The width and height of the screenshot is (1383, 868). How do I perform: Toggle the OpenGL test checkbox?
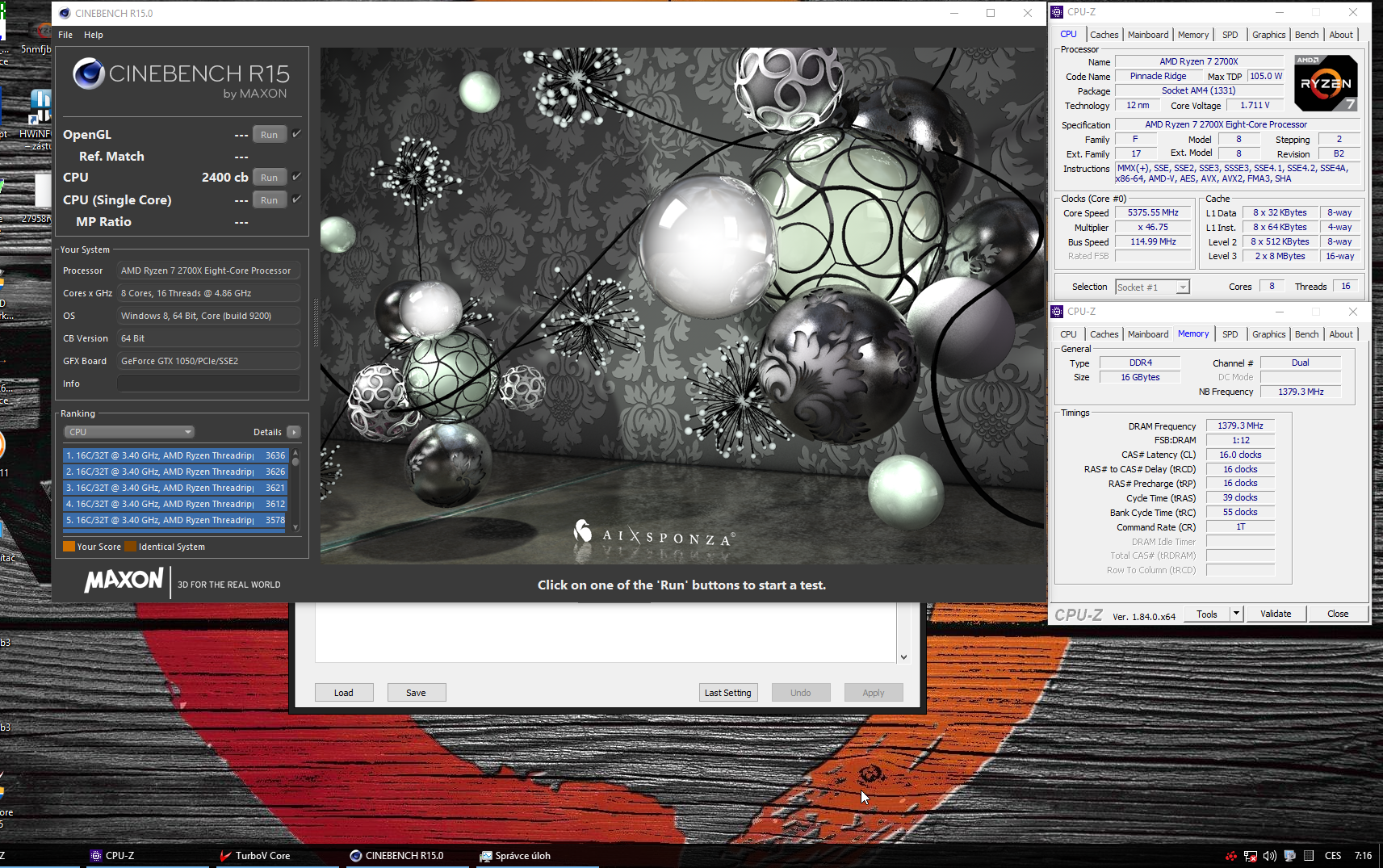click(x=296, y=134)
